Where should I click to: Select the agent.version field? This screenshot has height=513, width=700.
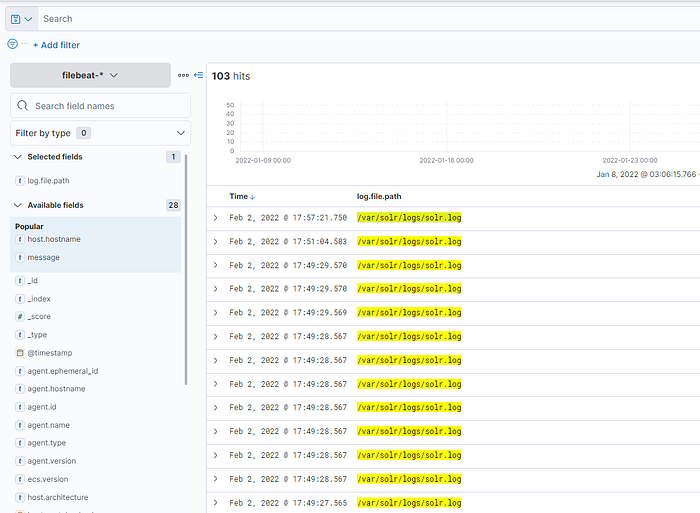[52, 461]
